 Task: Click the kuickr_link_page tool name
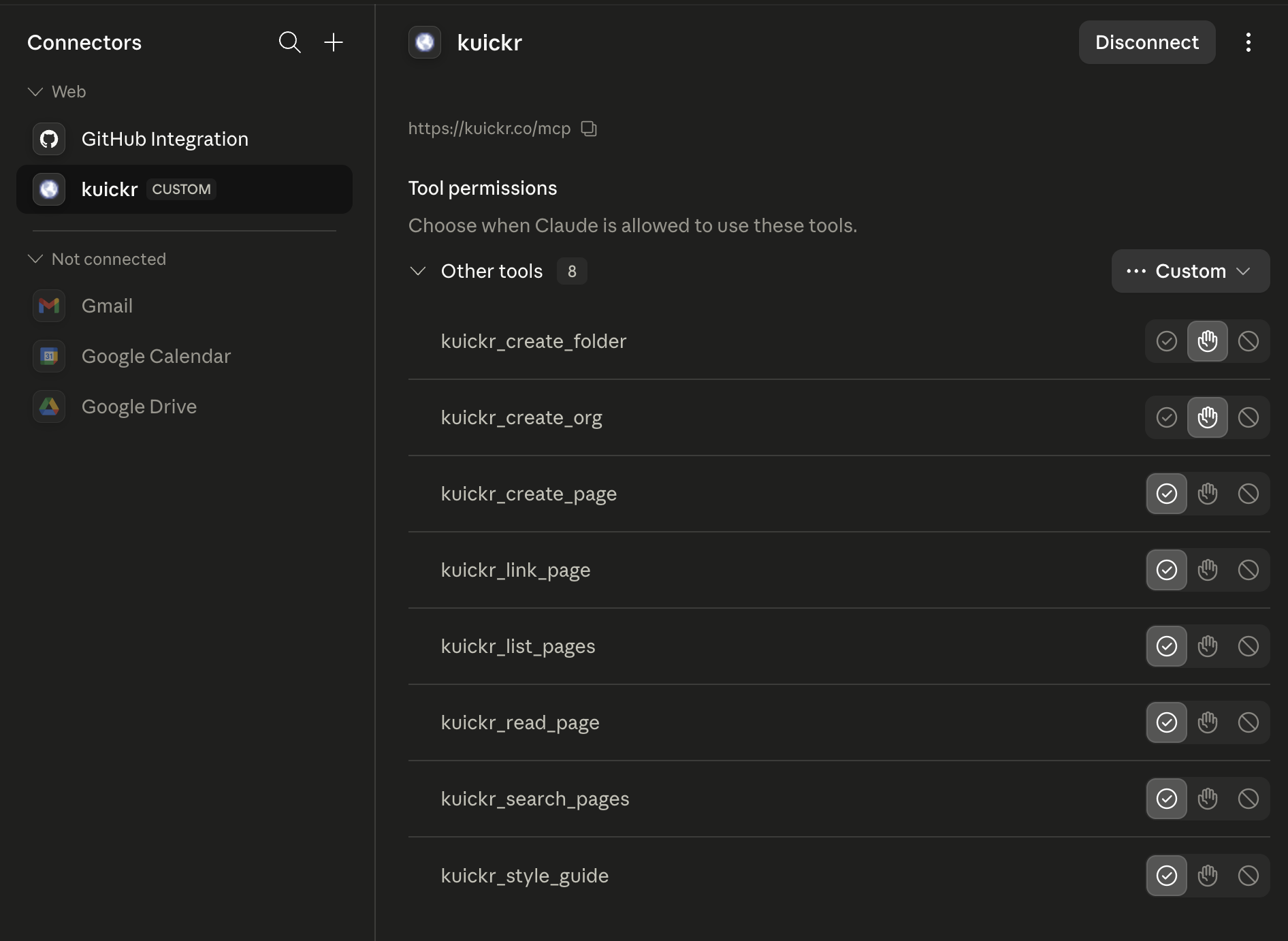(515, 570)
